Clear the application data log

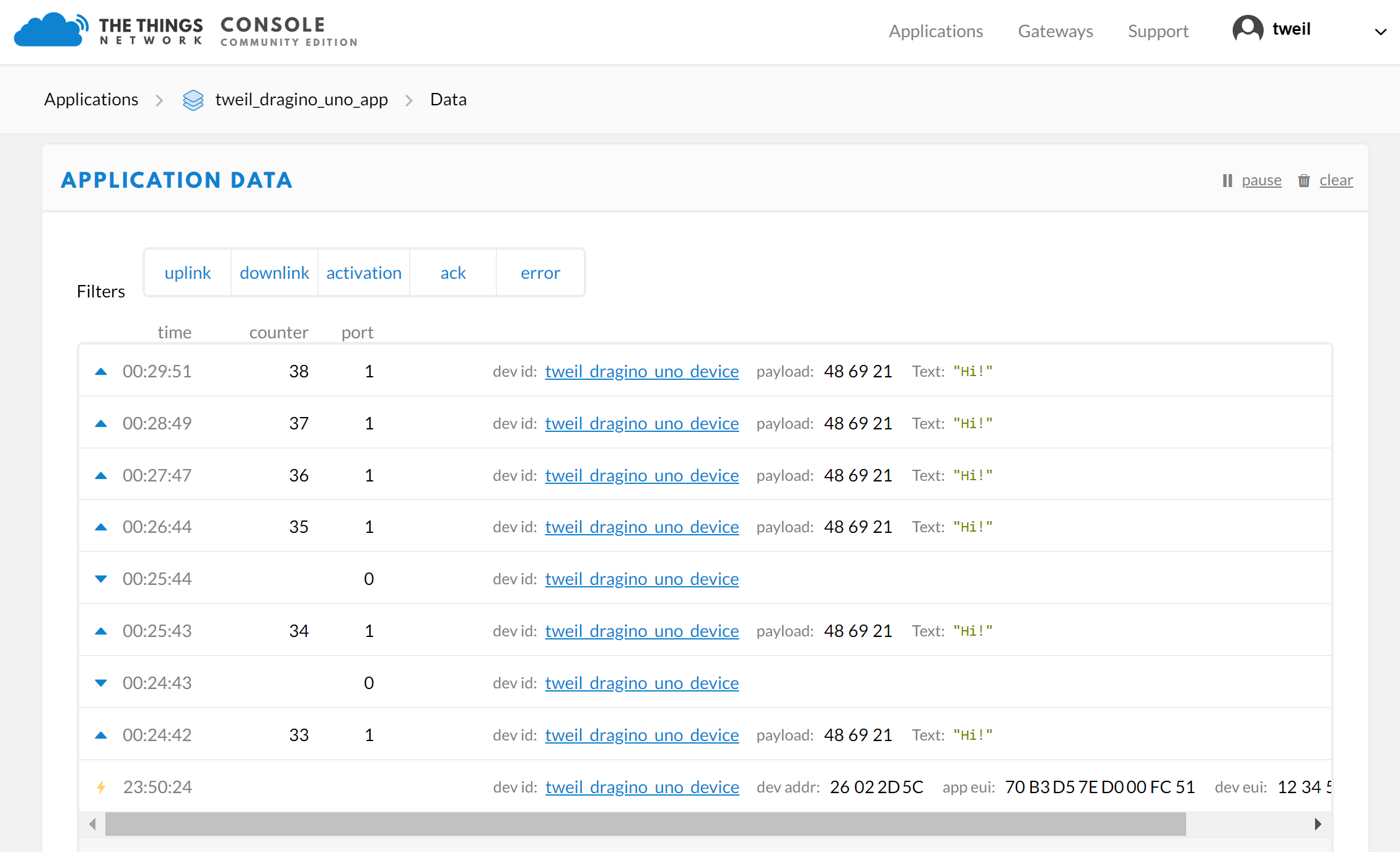point(1336,180)
